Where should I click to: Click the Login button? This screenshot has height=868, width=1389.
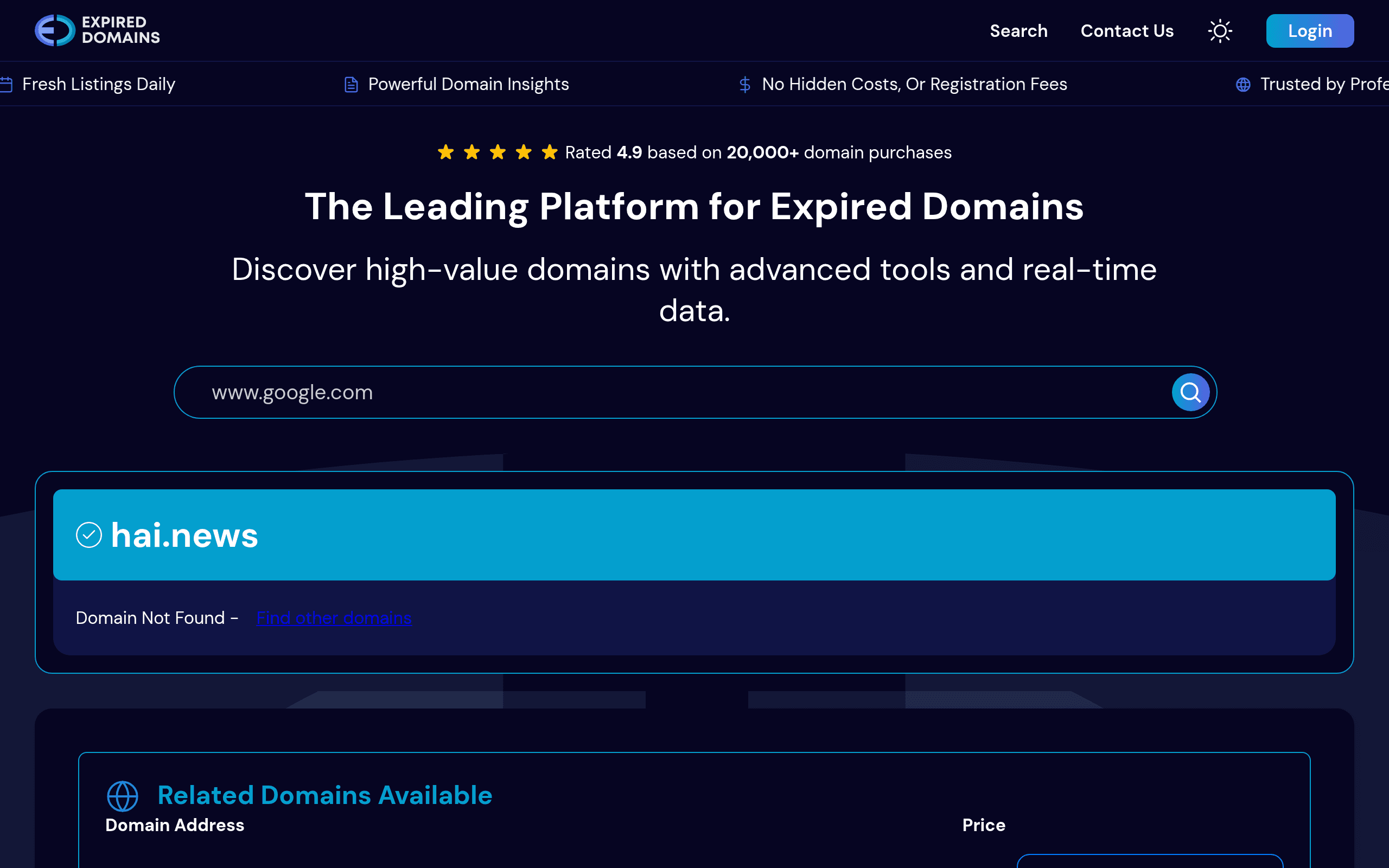(1310, 31)
